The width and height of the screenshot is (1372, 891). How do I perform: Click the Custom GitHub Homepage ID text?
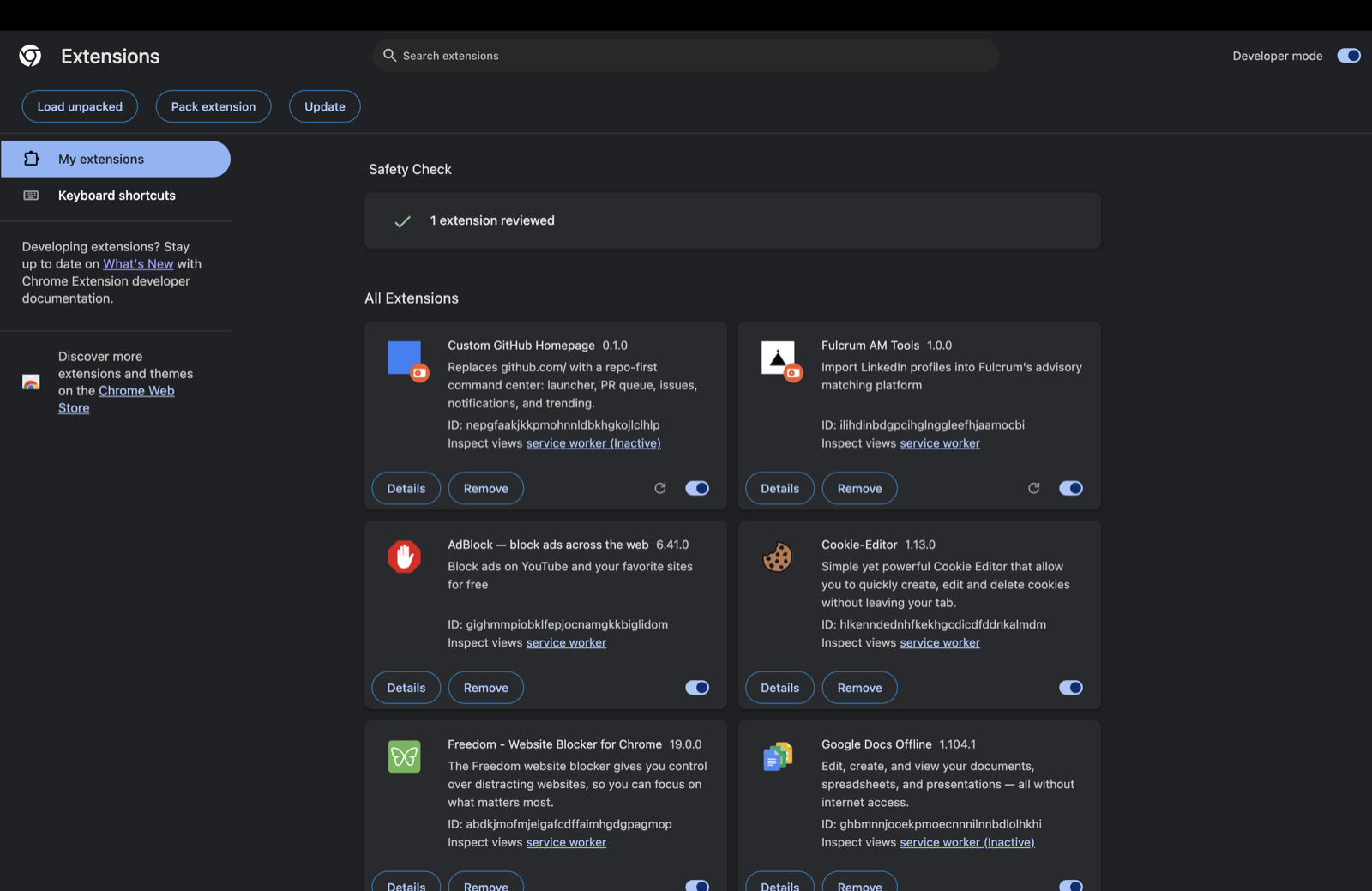point(554,424)
